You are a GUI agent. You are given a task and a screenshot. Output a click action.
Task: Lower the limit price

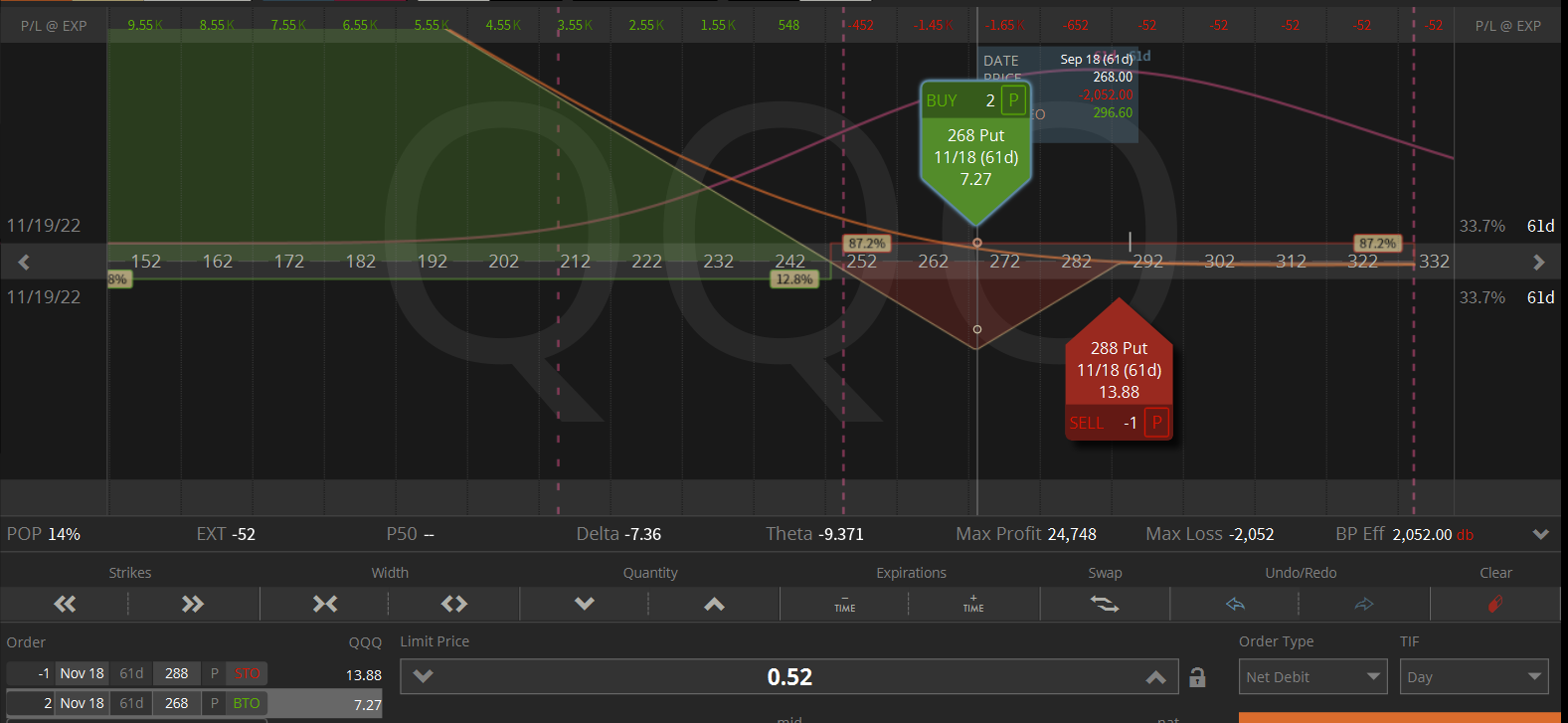tap(424, 677)
